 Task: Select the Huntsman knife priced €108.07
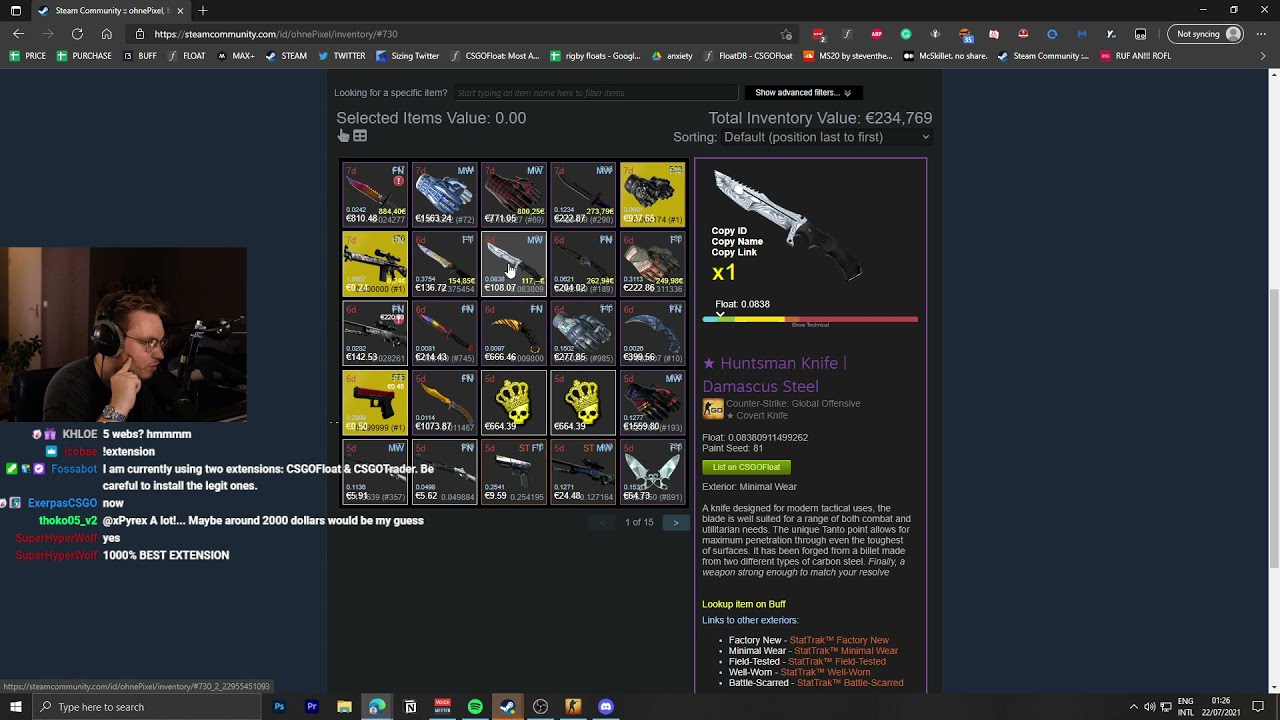coord(514,264)
